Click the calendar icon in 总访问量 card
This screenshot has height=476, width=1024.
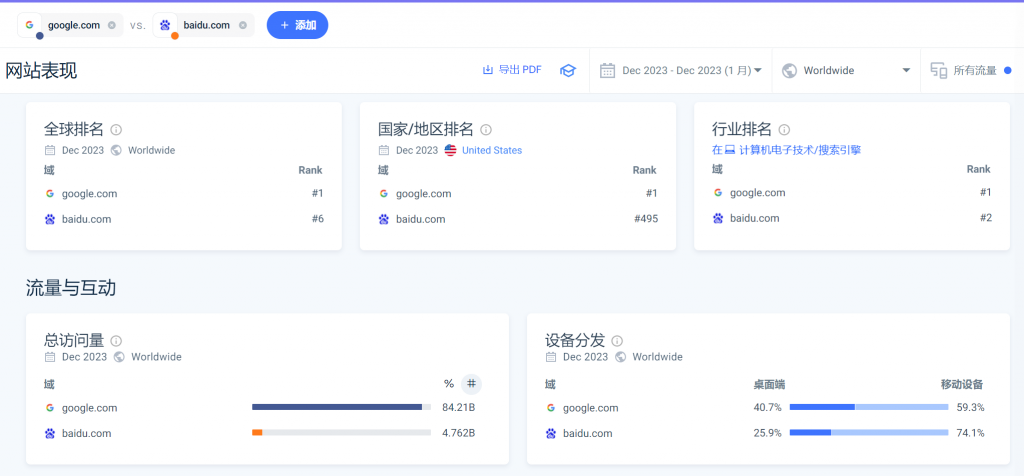click(50, 357)
